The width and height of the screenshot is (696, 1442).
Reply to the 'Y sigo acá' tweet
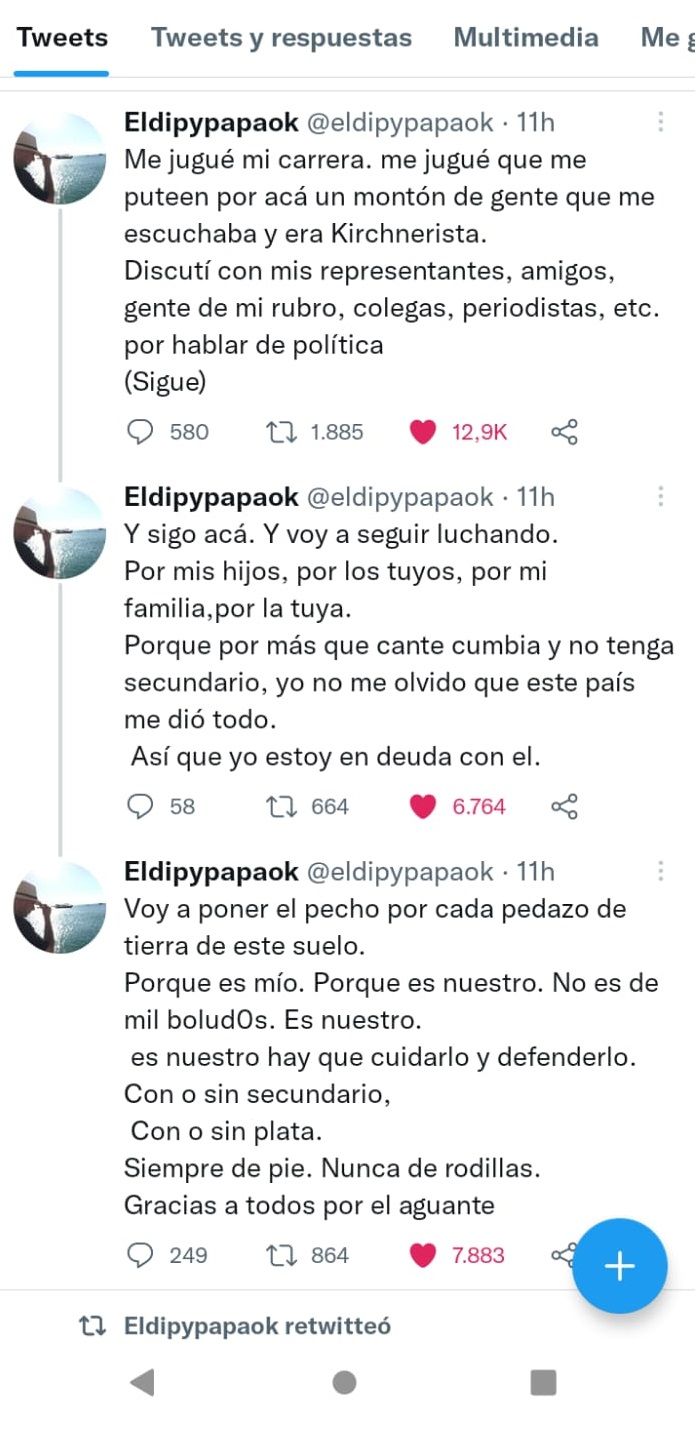click(142, 806)
